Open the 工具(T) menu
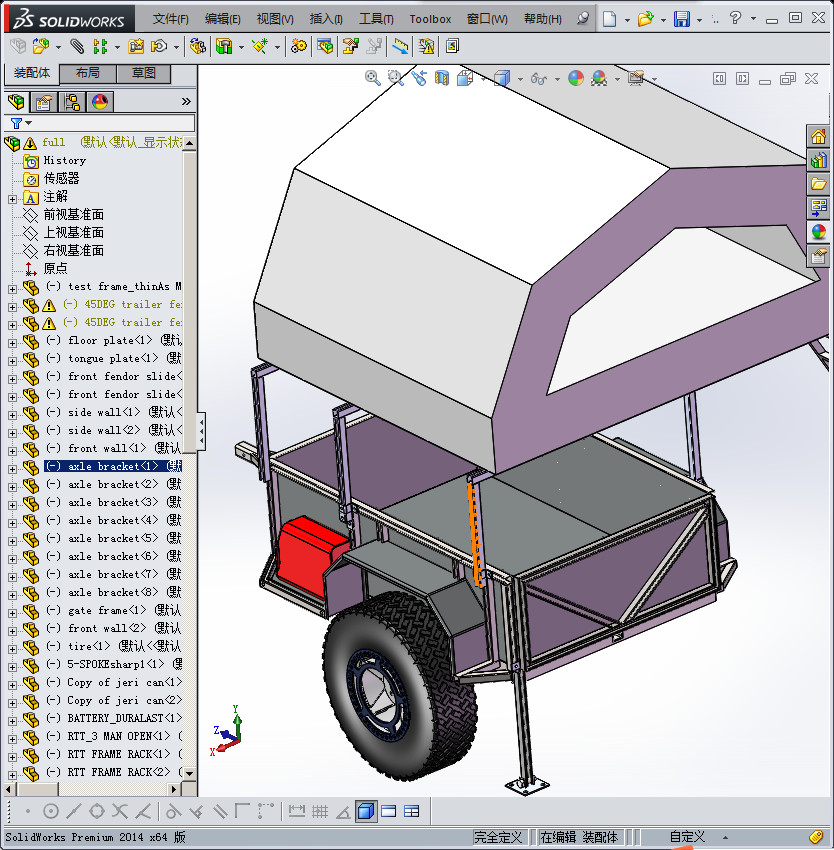This screenshot has height=850, width=834. point(376,19)
